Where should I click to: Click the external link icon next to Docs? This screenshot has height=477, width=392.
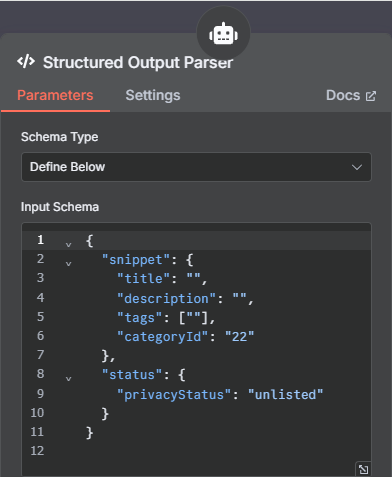pos(371,96)
